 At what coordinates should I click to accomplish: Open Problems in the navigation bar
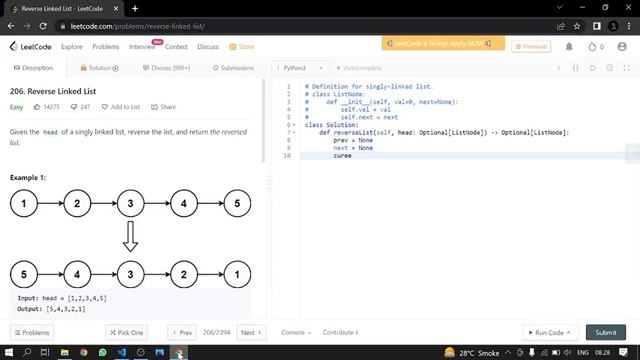pos(106,47)
